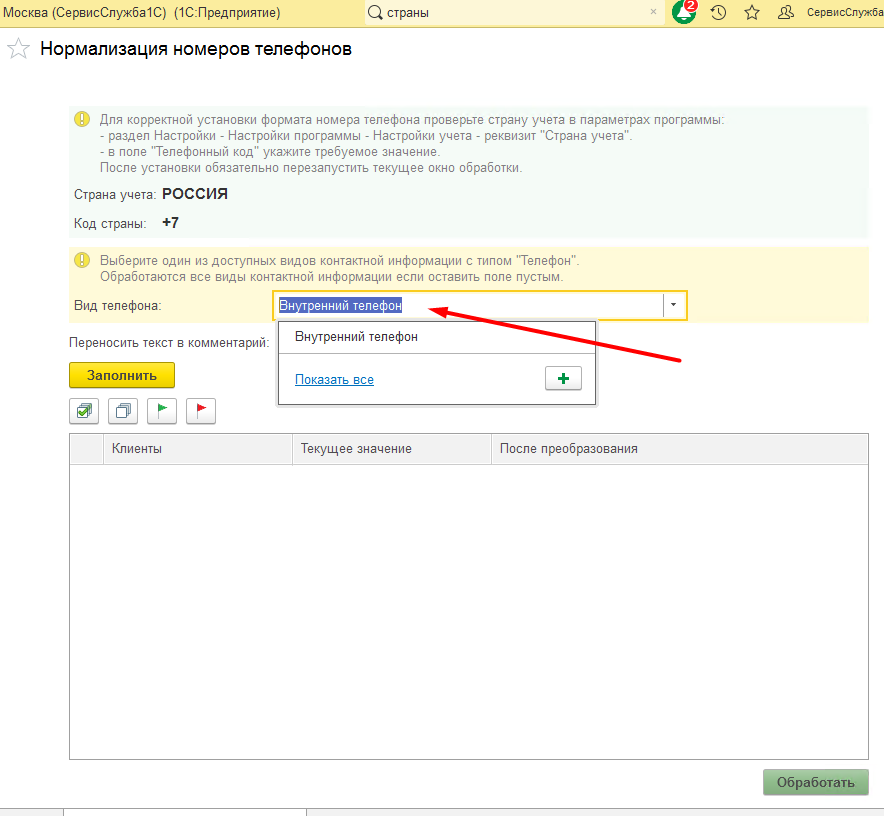Sort by the Клиенты column header
Image resolution: width=884 pixels, height=816 pixels.
(196, 449)
